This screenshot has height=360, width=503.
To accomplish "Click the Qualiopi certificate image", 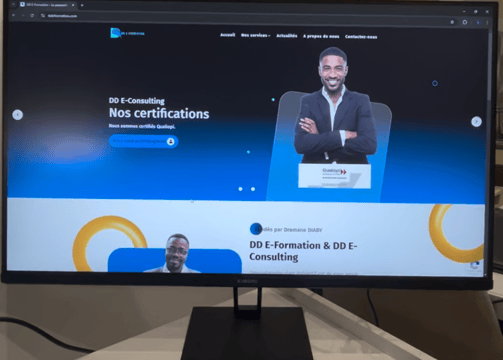I will tap(334, 176).
